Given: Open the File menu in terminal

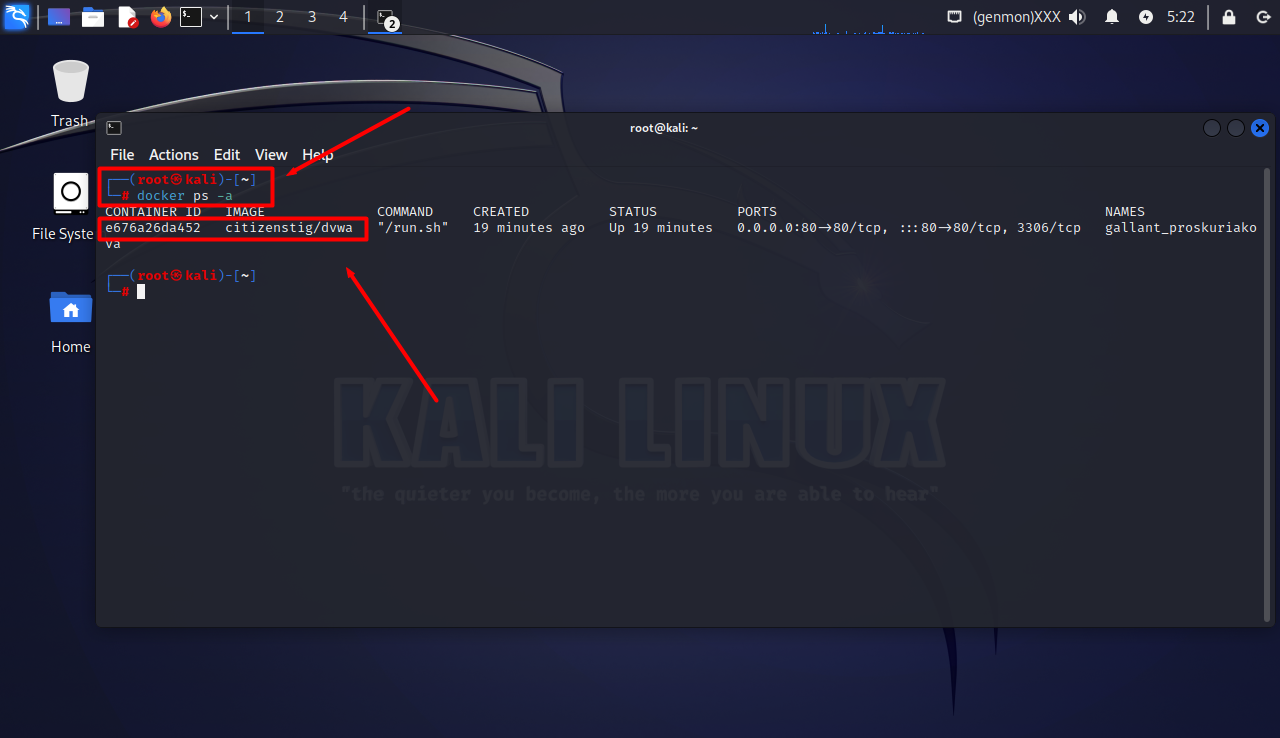Looking at the screenshot, I should [x=122, y=155].
